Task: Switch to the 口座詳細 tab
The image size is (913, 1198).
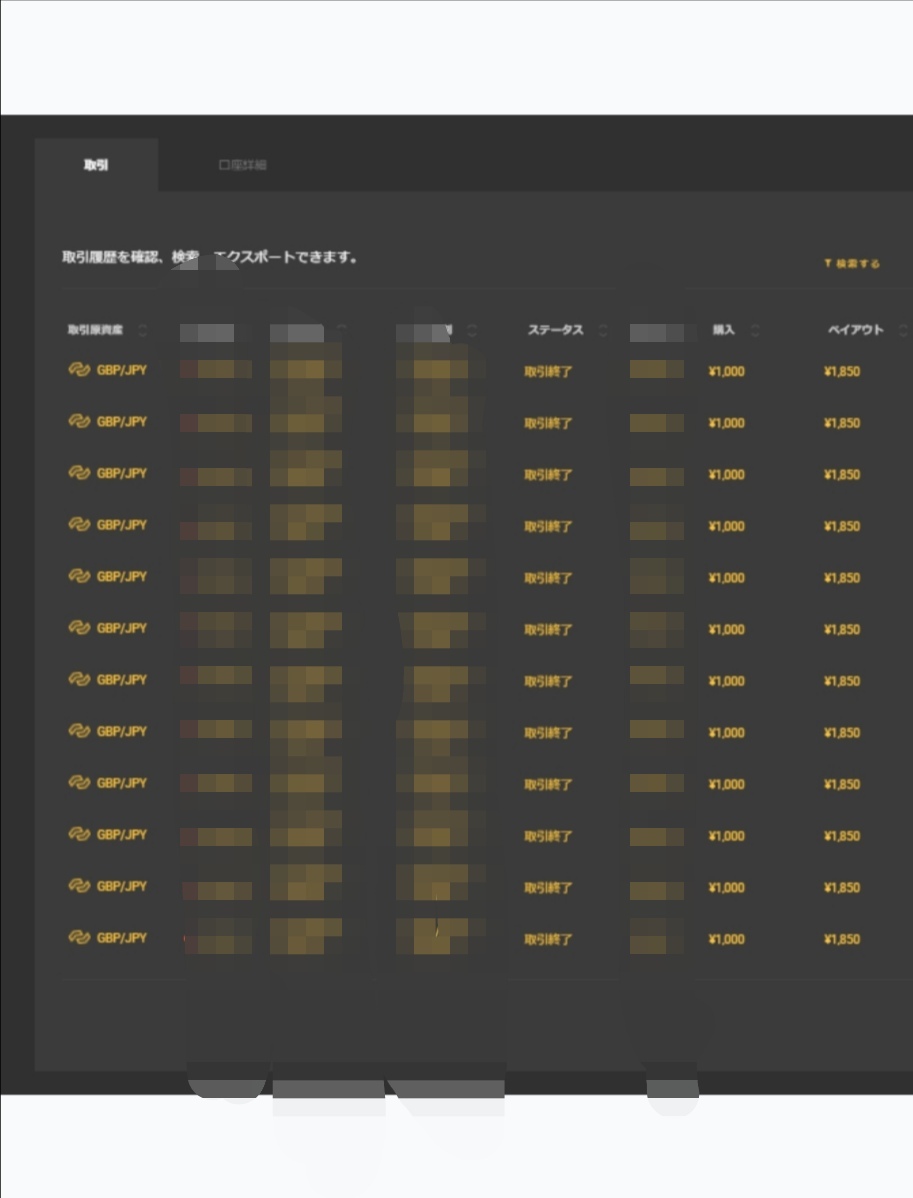Action: point(242,165)
